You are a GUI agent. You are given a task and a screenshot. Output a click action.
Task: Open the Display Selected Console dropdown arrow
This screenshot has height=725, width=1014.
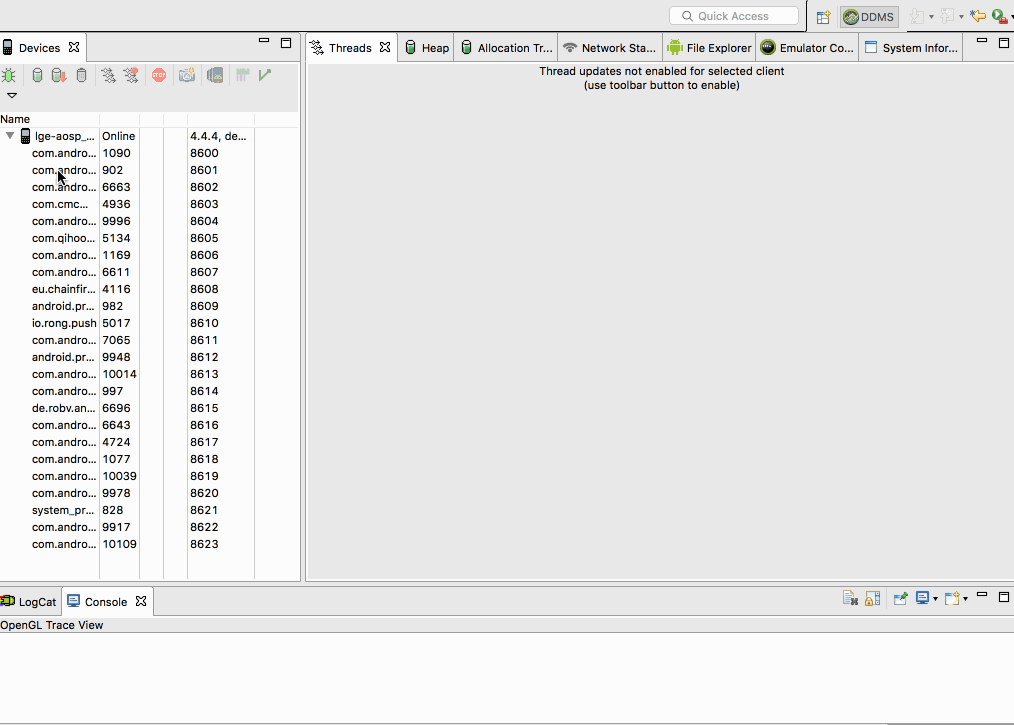[x=935, y=599]
